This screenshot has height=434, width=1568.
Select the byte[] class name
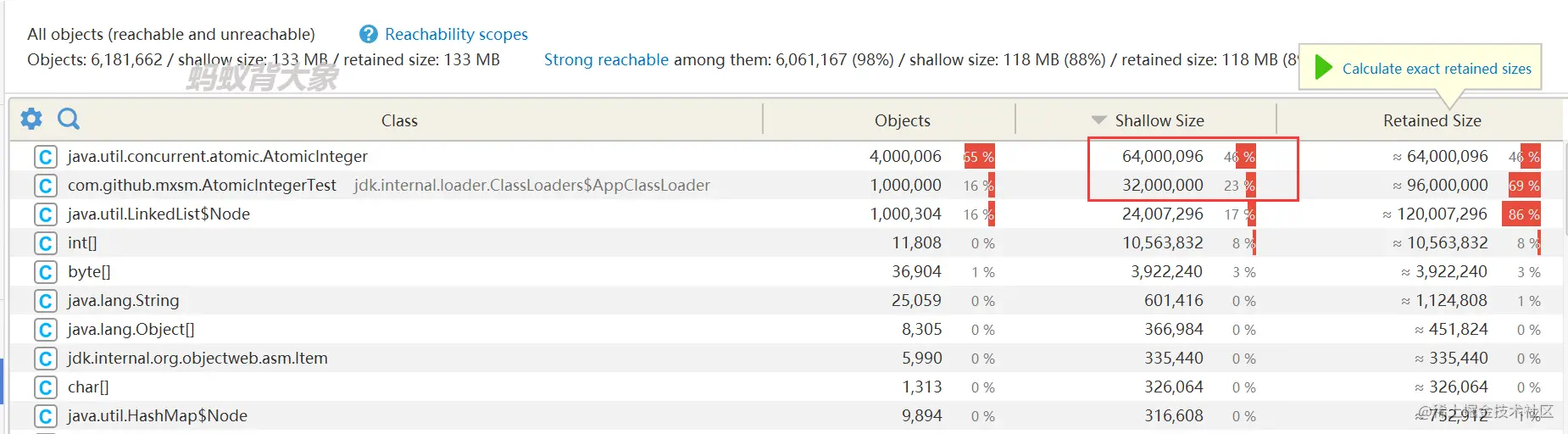(x=89, y=272)
